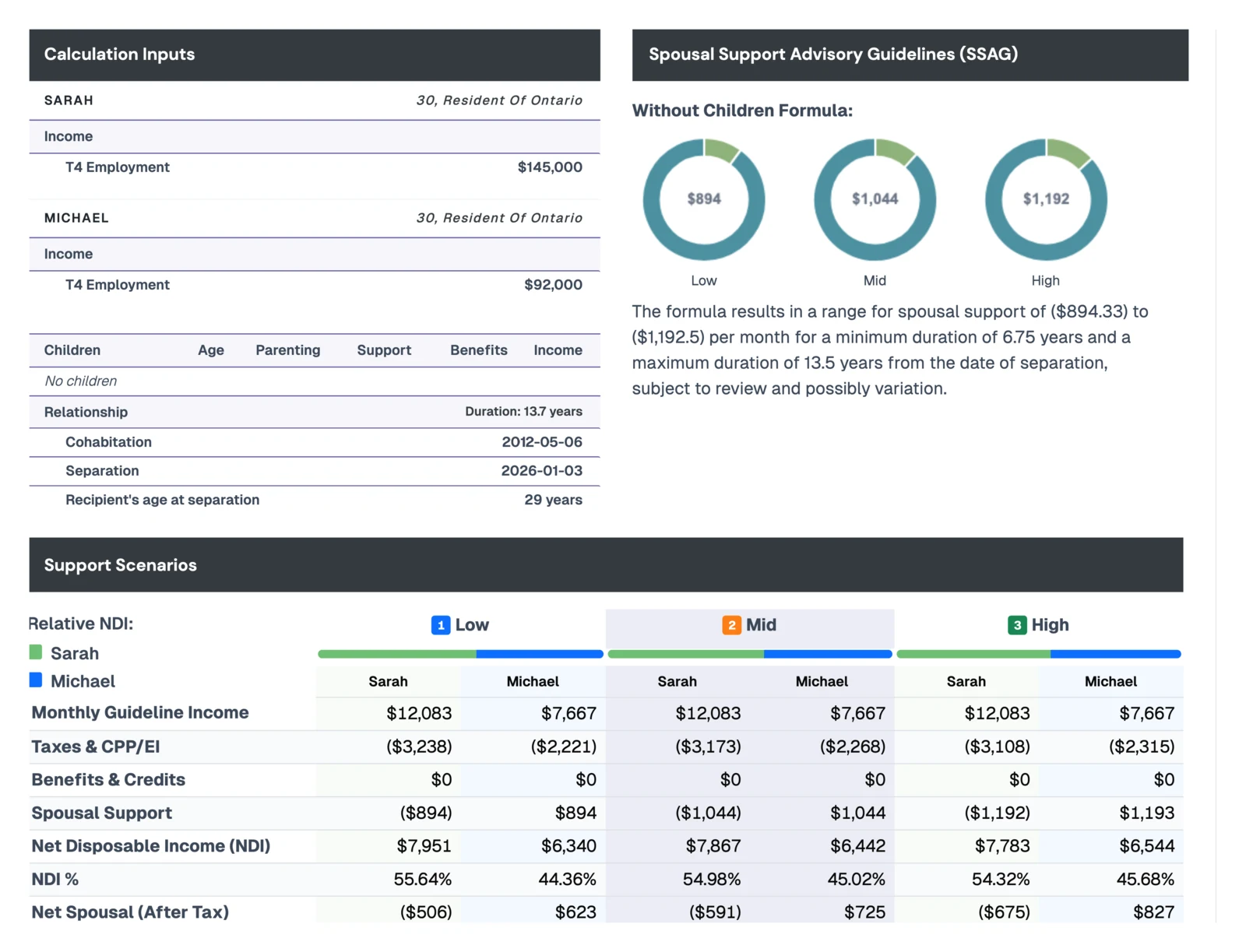The height and width of the screenshot is (952, 1246).
Task: Open the High scenario tab
Action: click(x=1039, y=625)
